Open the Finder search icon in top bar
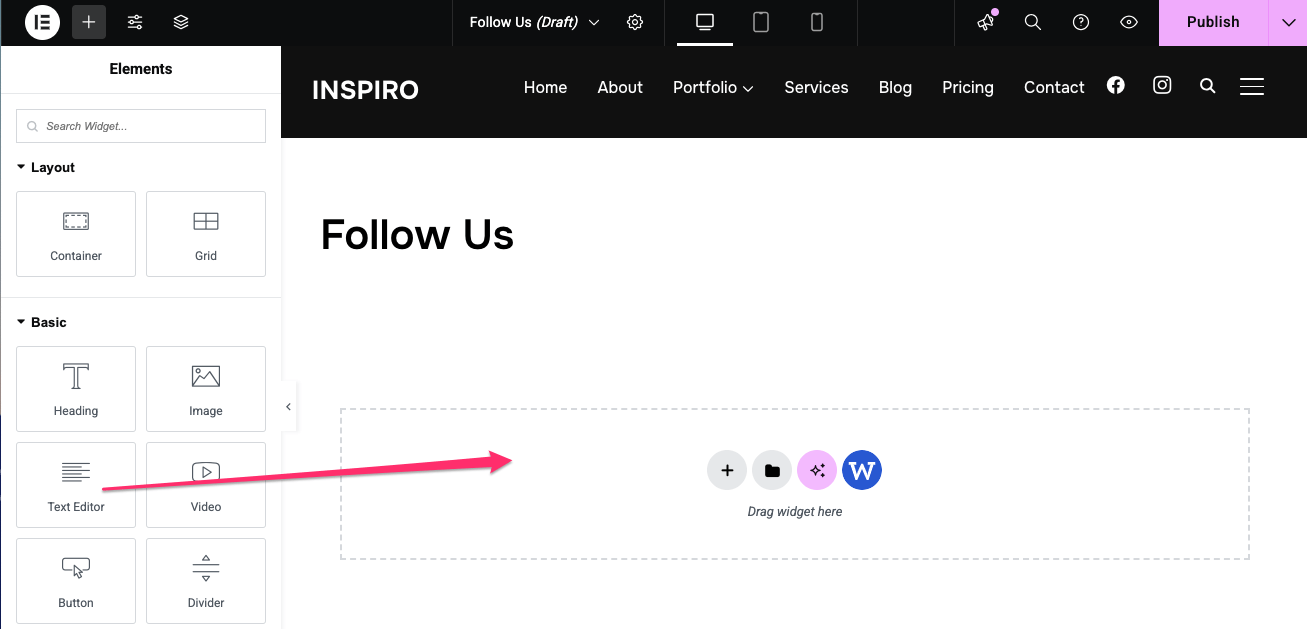This screenshot has height=629, width=1307. 1033,22
